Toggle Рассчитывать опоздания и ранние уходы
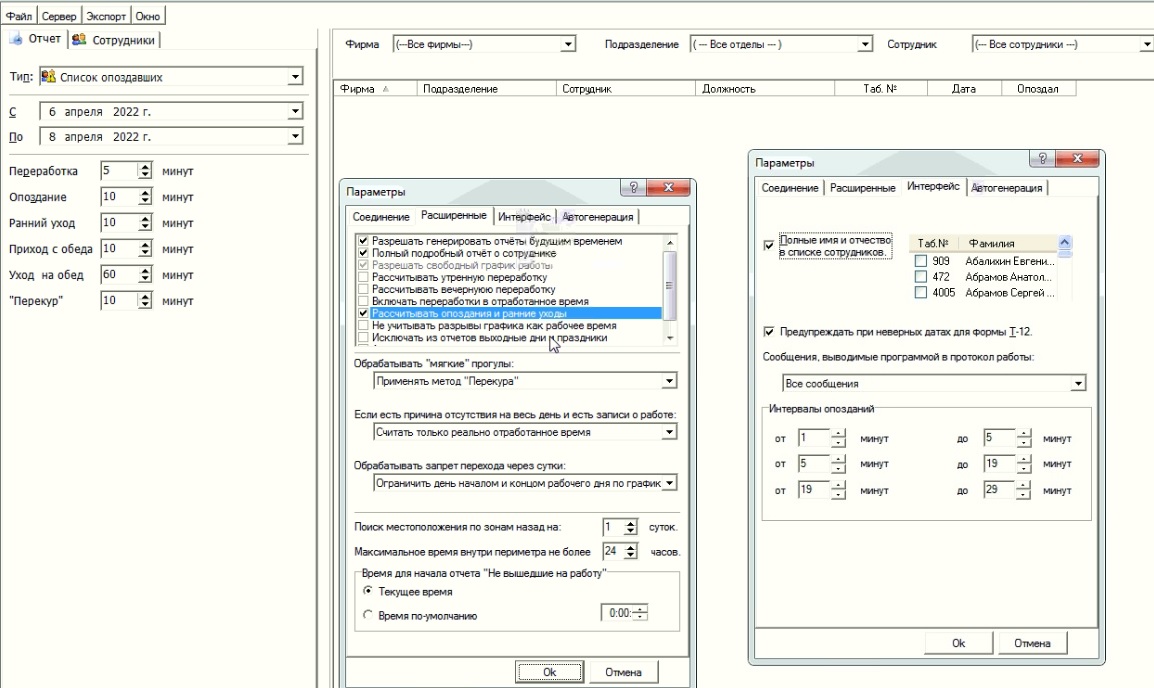This screenshot has width=1154, height=688. click(x=363, y=313)
